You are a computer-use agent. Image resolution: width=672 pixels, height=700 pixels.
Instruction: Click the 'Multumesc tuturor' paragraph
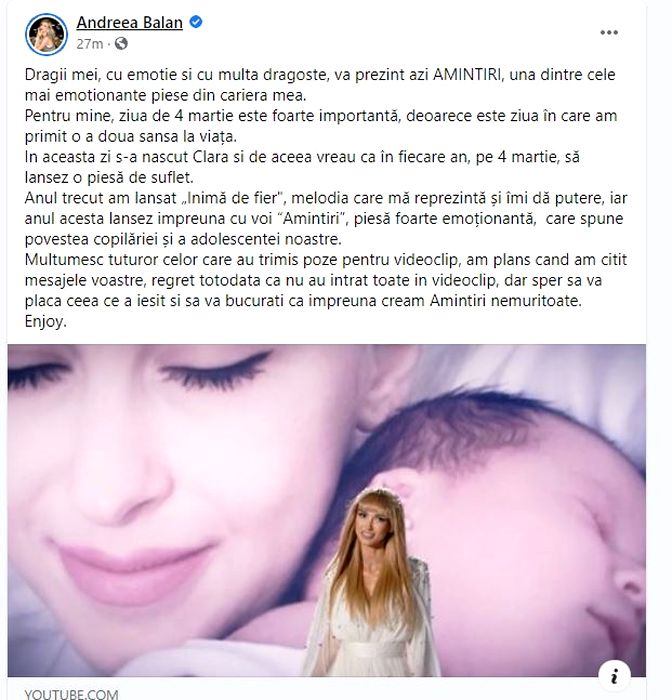click(x=326, y=280)
